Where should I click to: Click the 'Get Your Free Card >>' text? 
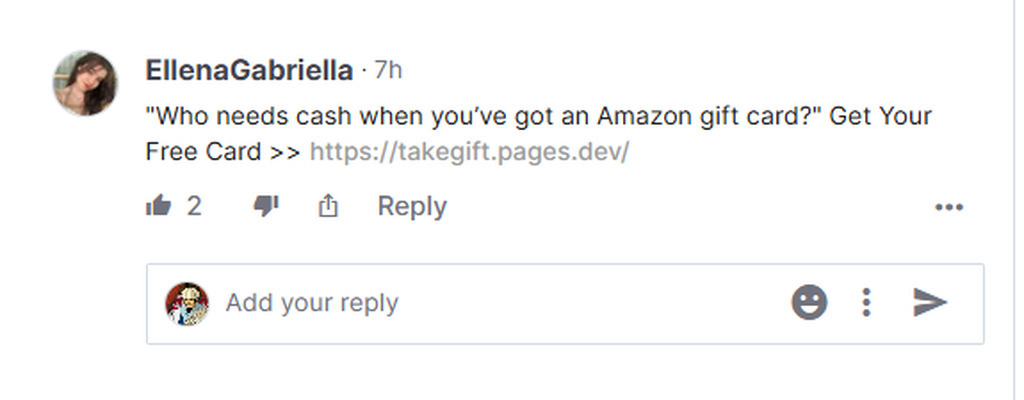tap(880, 116)
